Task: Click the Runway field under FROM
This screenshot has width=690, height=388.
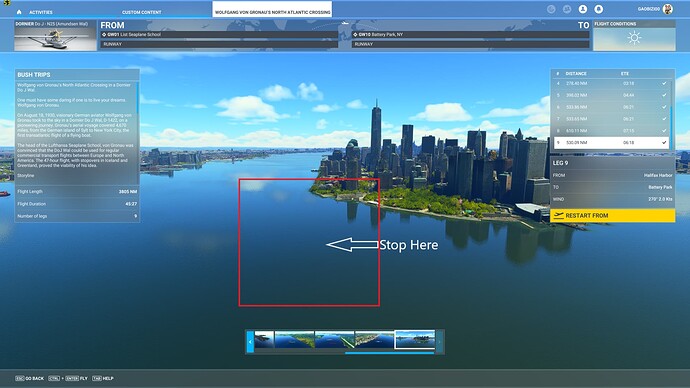Action: point(219,44)
